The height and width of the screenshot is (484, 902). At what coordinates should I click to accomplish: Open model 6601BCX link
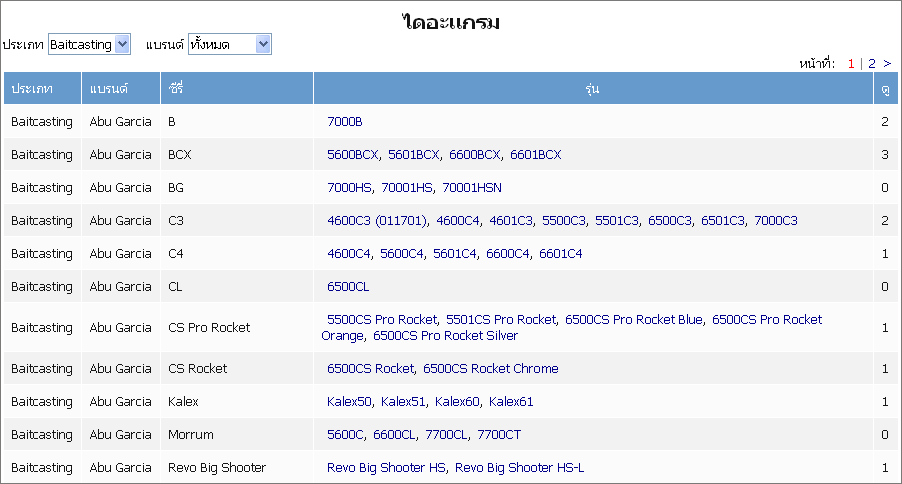click(x=536, y=154)
